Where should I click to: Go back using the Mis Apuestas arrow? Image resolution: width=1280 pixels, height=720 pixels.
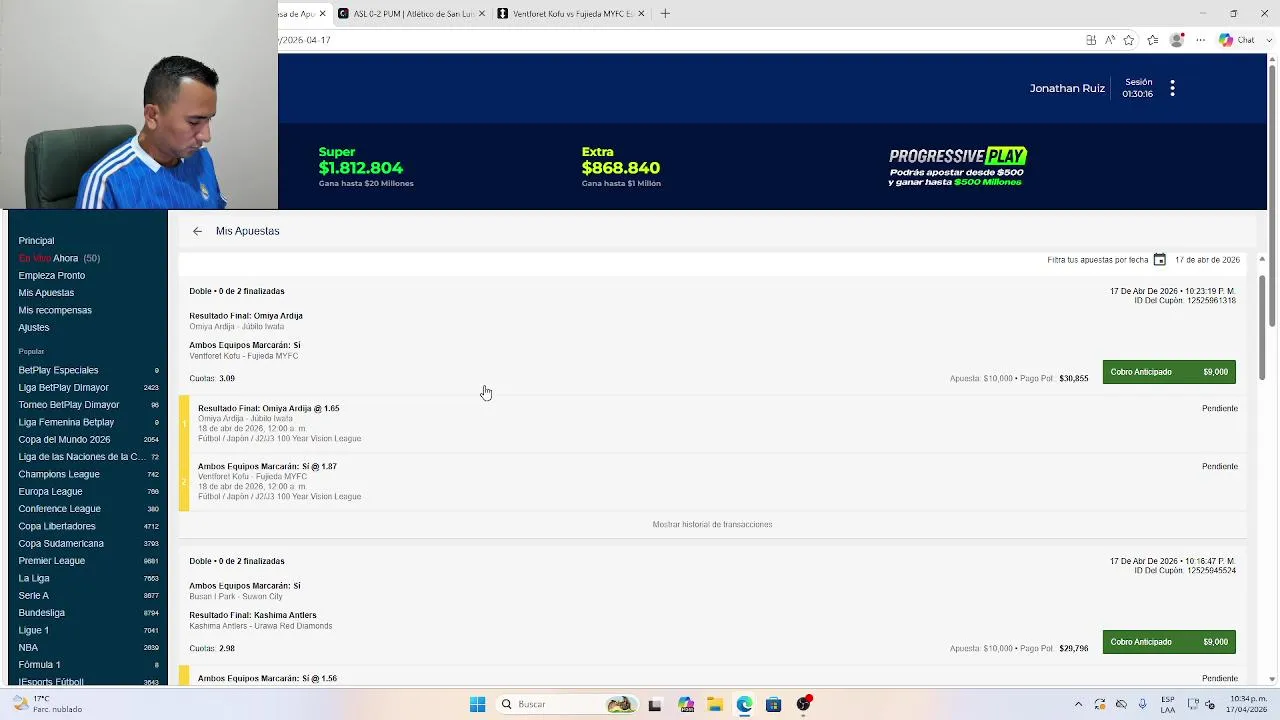tap(197, 231)
